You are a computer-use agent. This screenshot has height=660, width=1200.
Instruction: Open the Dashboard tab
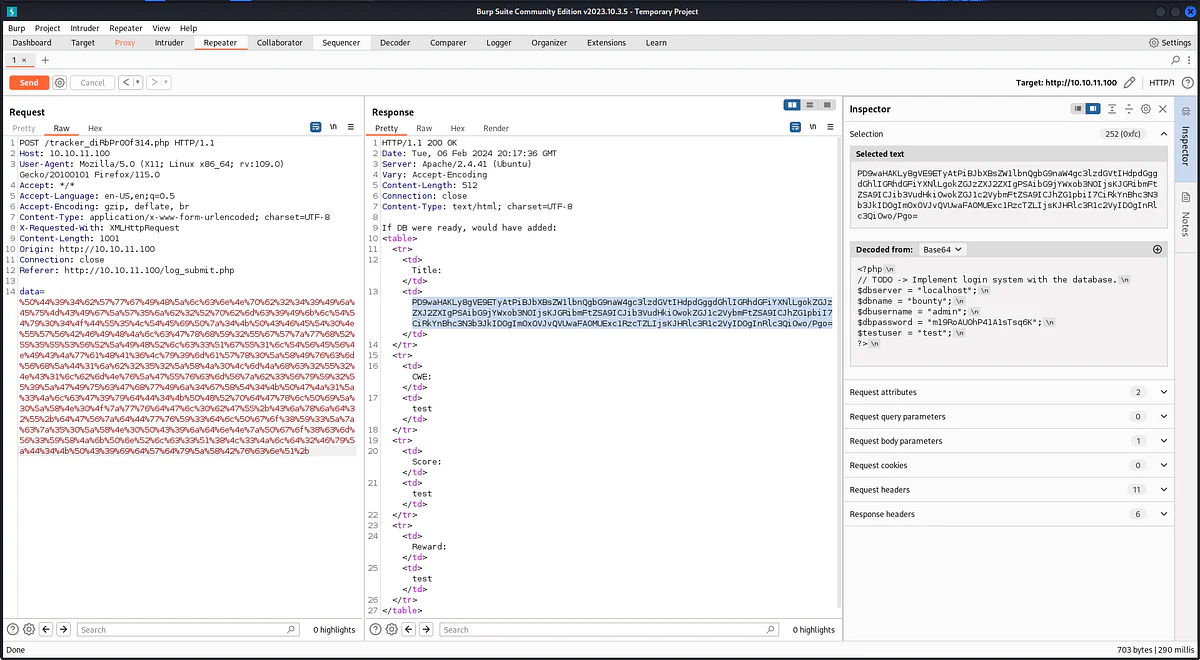(x=32, y=43)
